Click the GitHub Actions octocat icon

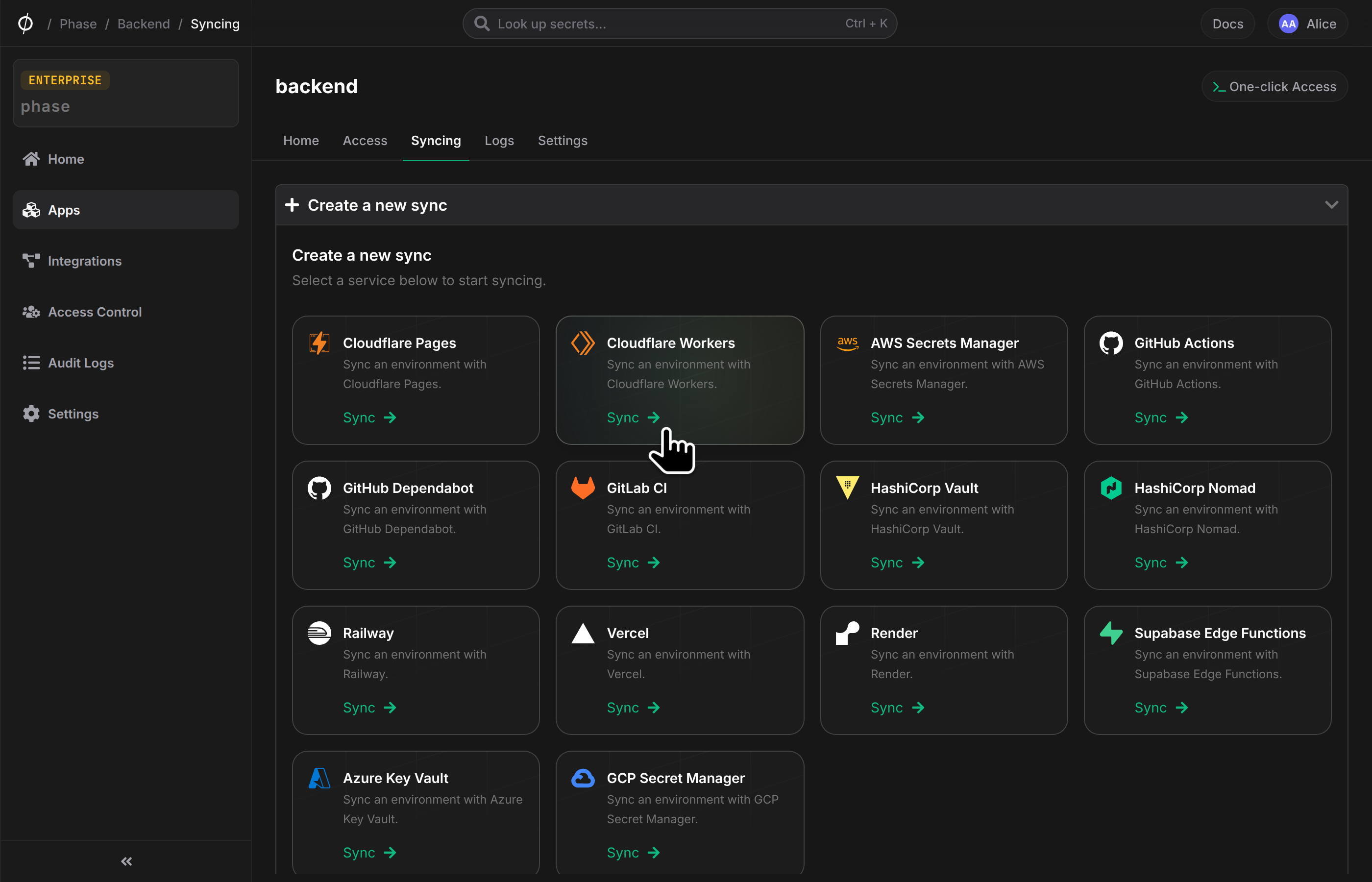click(1111, 343)
